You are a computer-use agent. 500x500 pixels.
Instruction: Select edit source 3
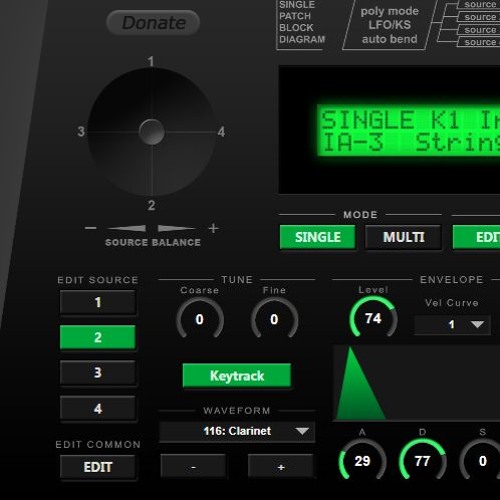98,372
